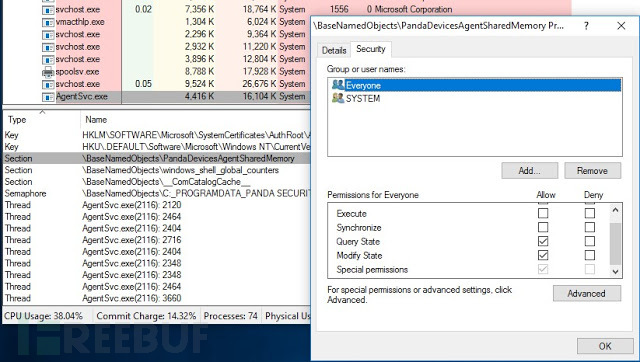Select the SYSTEM user icon
Screen dimensions: 640x362
[x=338, y=98]
